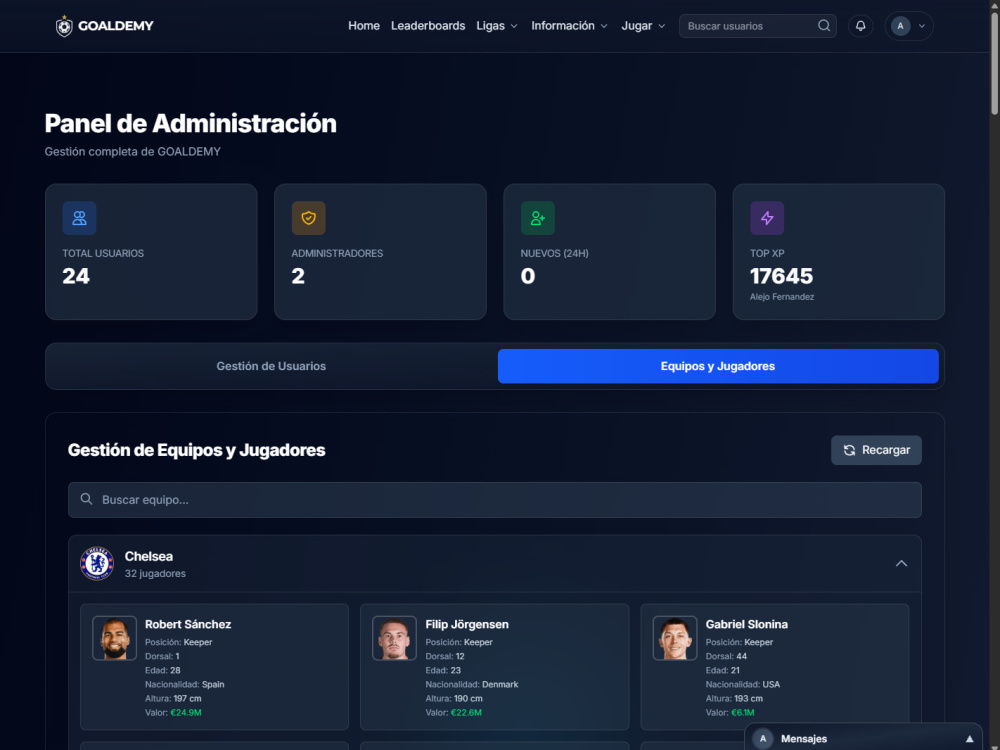The image size is (1000, 750).
Task: Click Dorsal 44 for Gabriel Slonina
Action: [x=726, y=656]
